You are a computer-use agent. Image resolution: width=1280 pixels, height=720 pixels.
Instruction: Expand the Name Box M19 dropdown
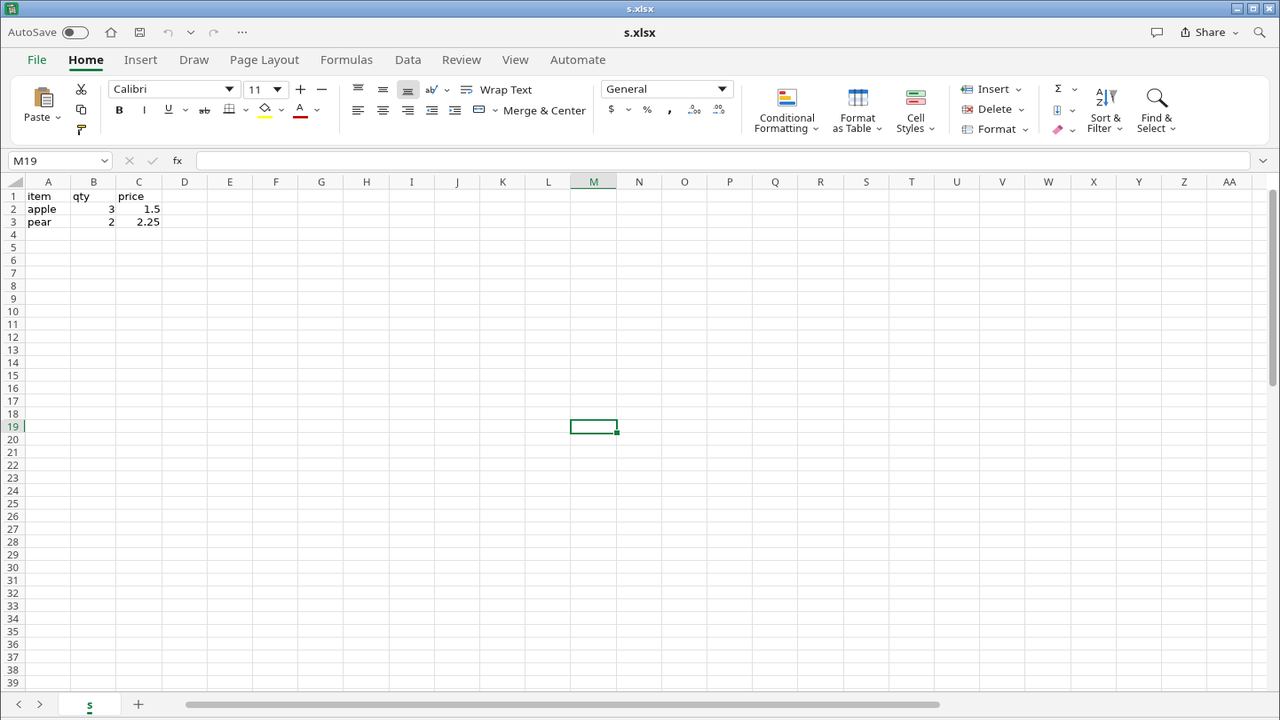(104, 161)
